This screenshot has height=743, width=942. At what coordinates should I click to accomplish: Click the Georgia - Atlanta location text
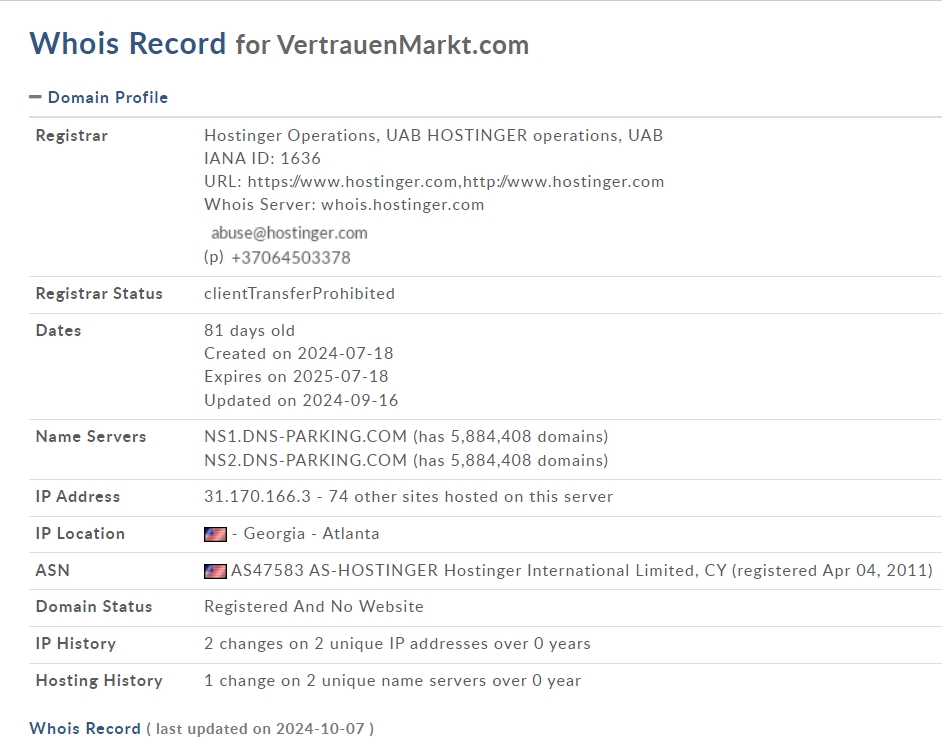[x=311, y=534]
